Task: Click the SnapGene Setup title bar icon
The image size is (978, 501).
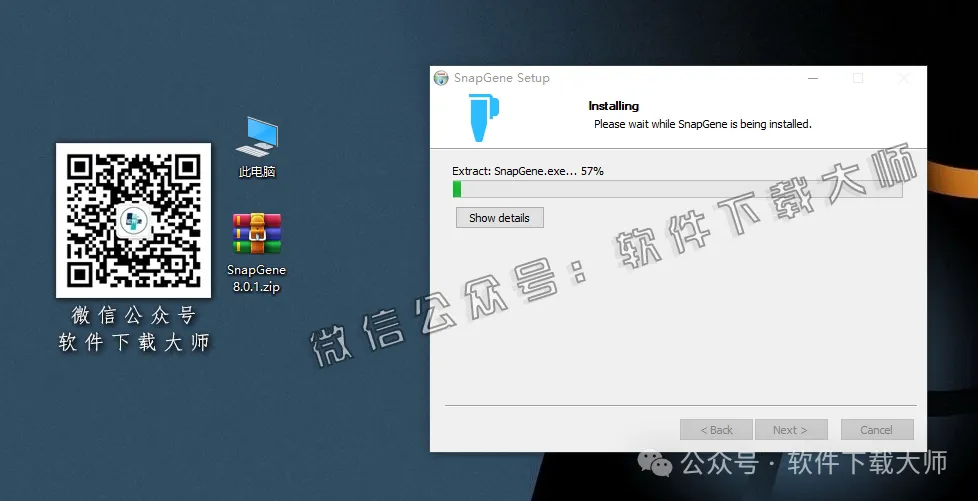Action: (441, 78)
